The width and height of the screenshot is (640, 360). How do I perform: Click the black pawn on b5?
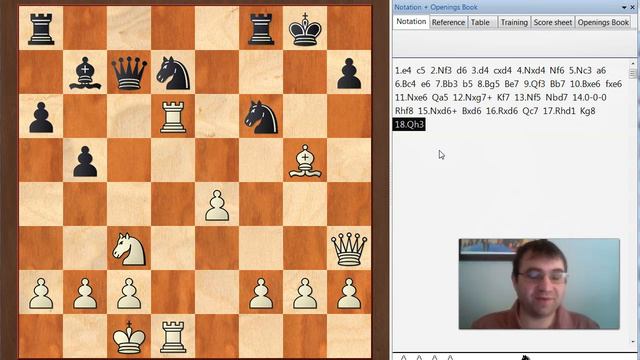[85, 162]
